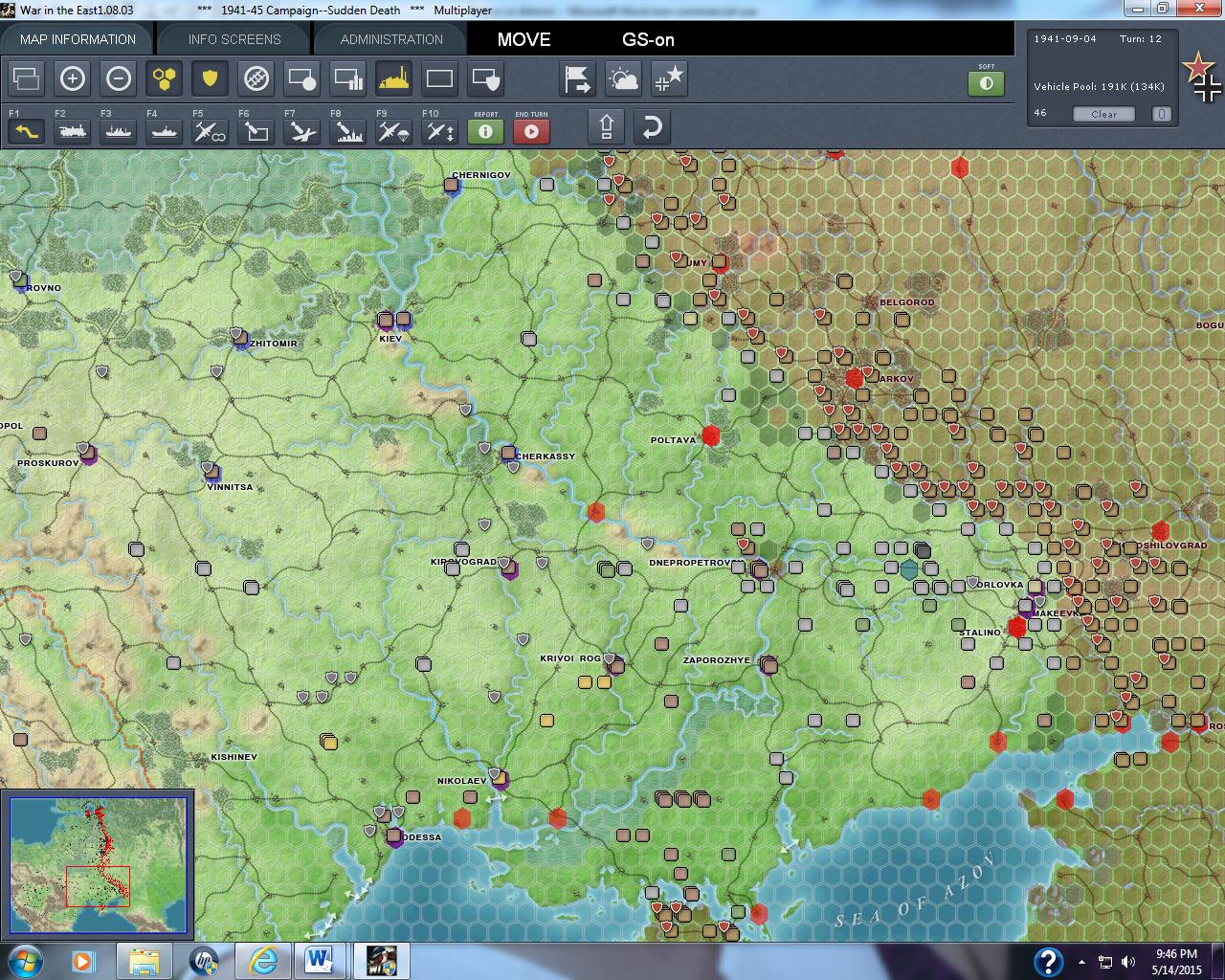Viewport: 1225px width, 980px height.
Task: Toggle the SOFT factors green button
Action: (x=986, y=83)
